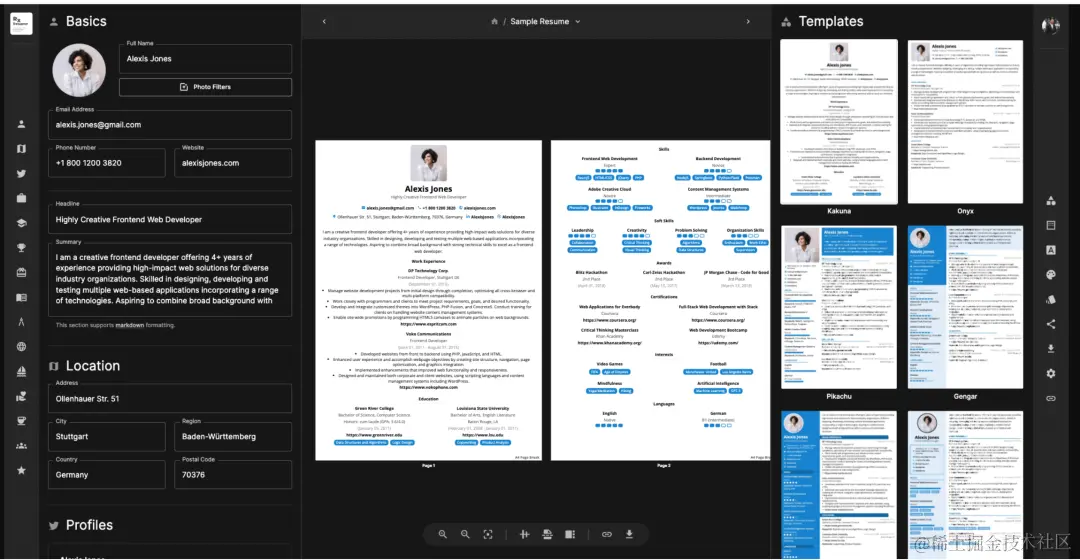Open Education via sidebar graduation cap icon
This screenshot has width=1080, height=560.
(x=21, y=223)
